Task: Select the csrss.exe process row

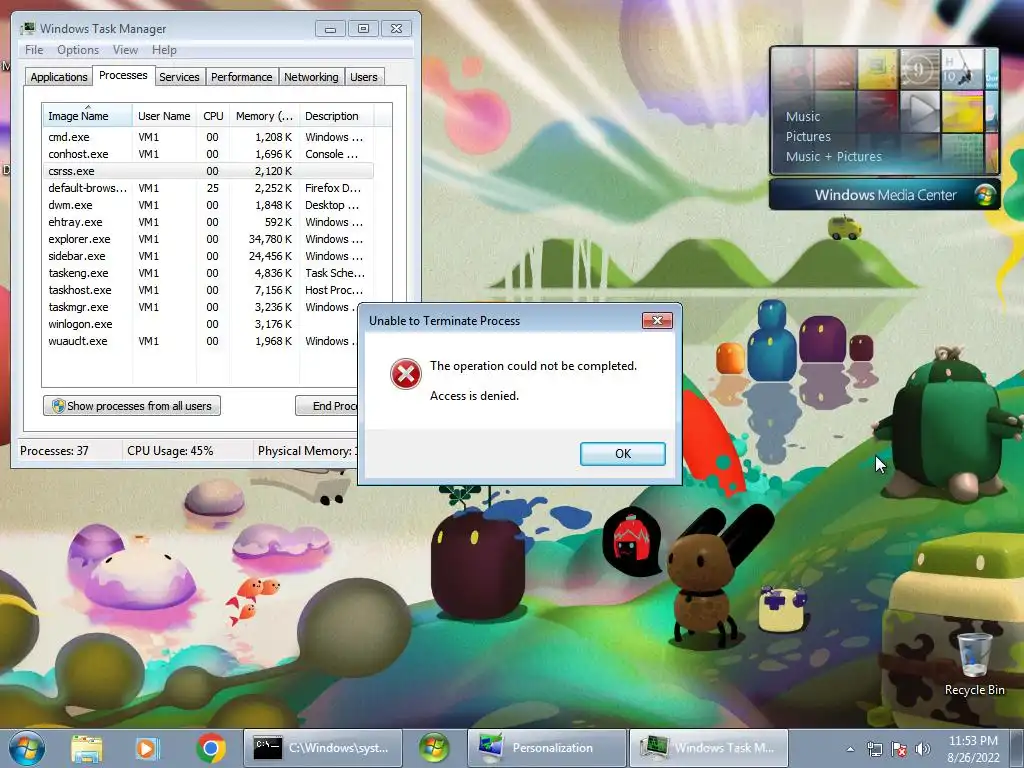Action: tap(208, 171)
